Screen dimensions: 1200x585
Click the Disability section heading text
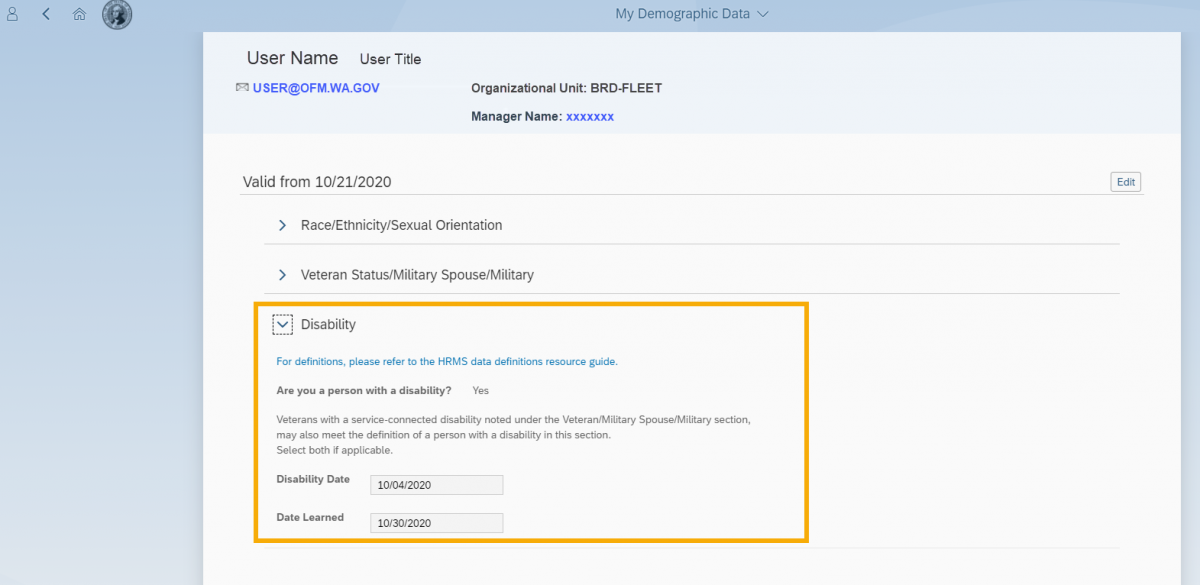pyautogui.click(x=328, y=324)
